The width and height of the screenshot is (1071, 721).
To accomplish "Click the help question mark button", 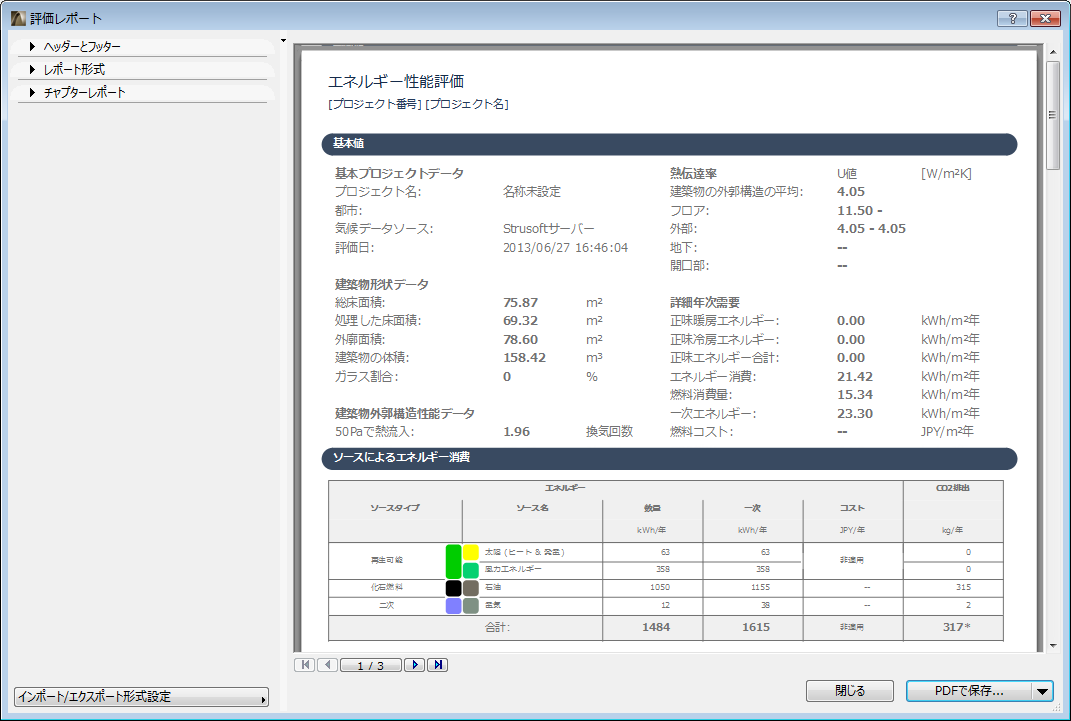I will 1013,18.
